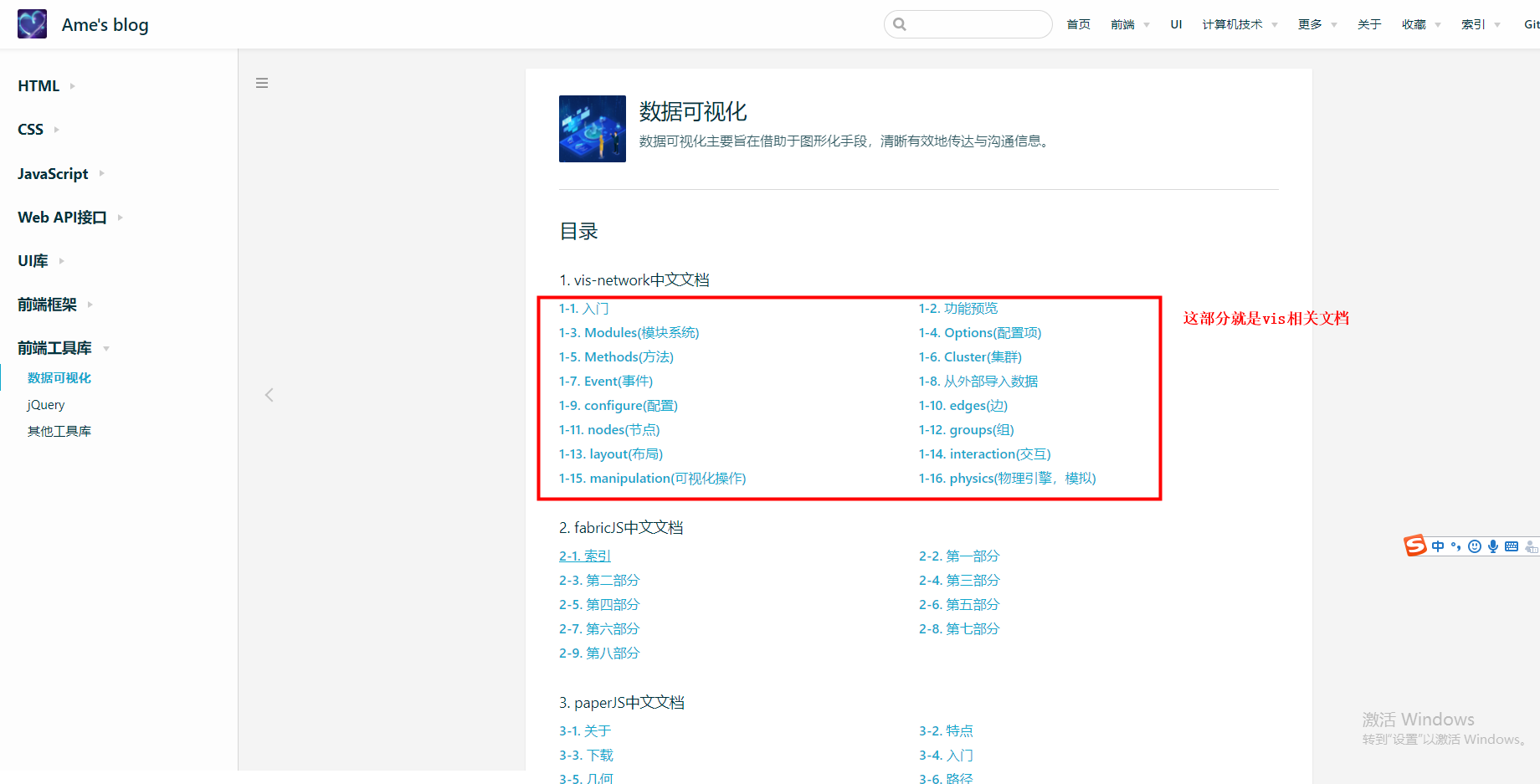Click the hamburger list icon above the article

click(262, 83)
